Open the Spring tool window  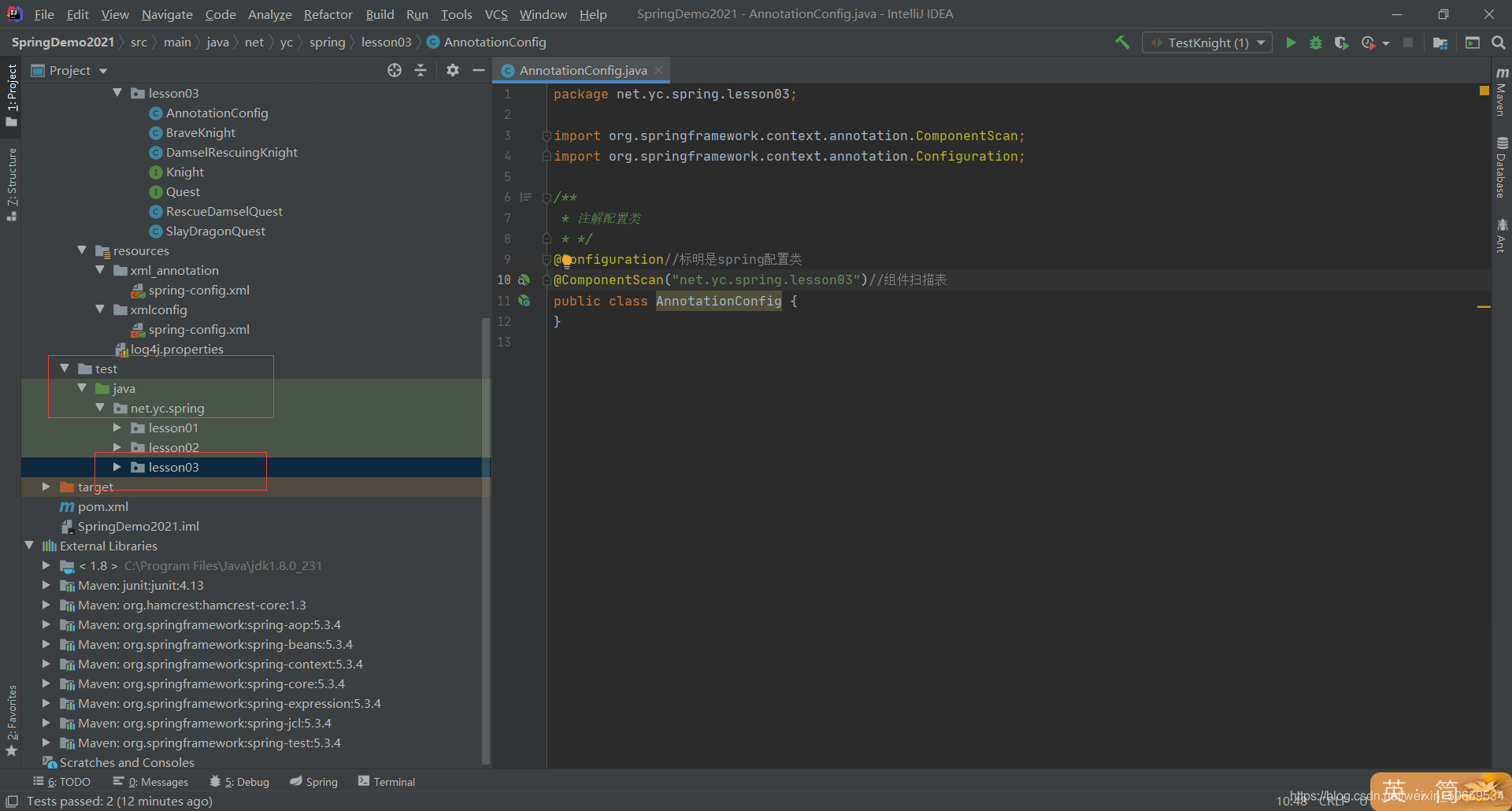(313, 782)
